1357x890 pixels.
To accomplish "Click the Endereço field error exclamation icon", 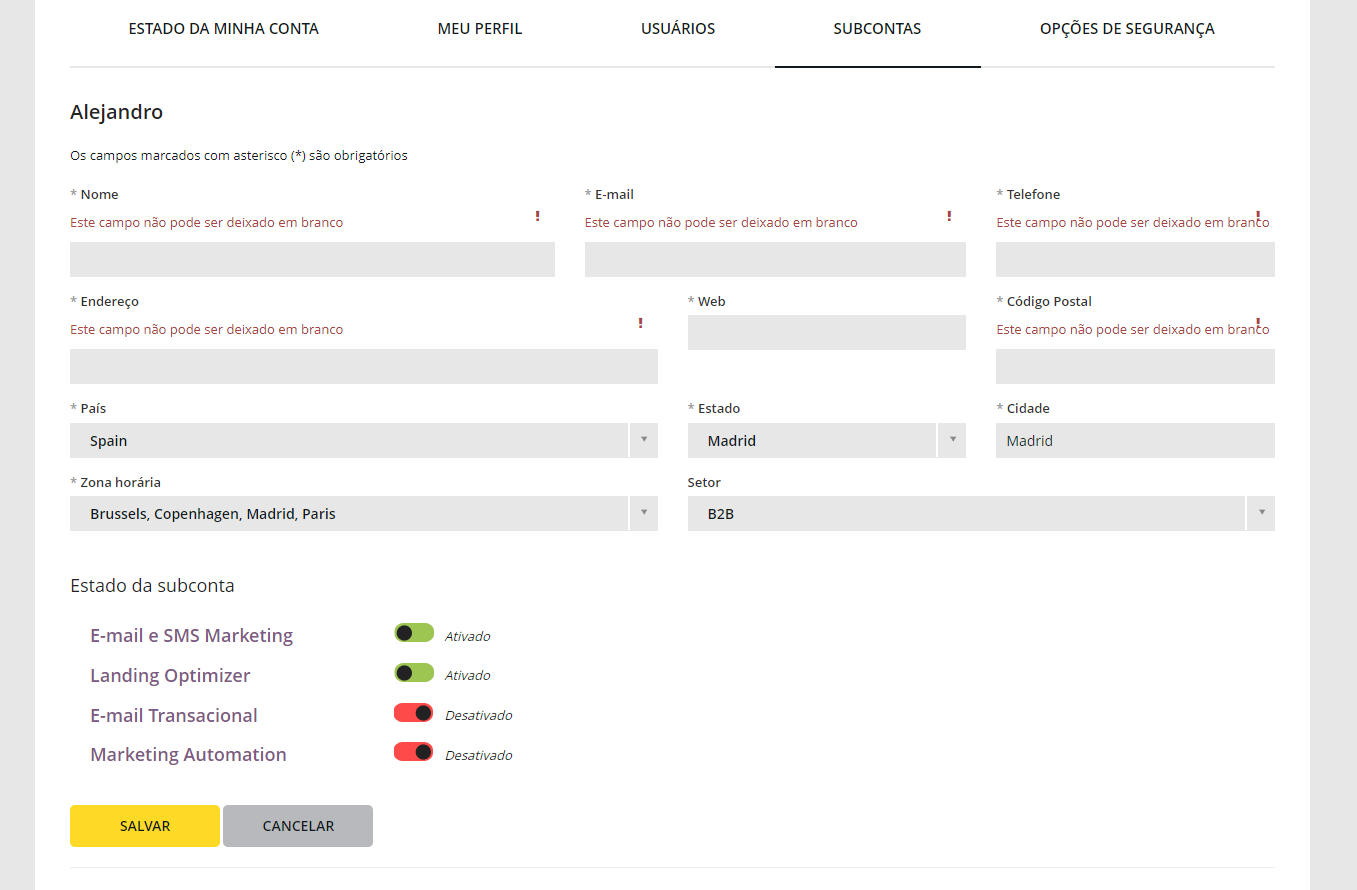I will [x=640, y=323].
